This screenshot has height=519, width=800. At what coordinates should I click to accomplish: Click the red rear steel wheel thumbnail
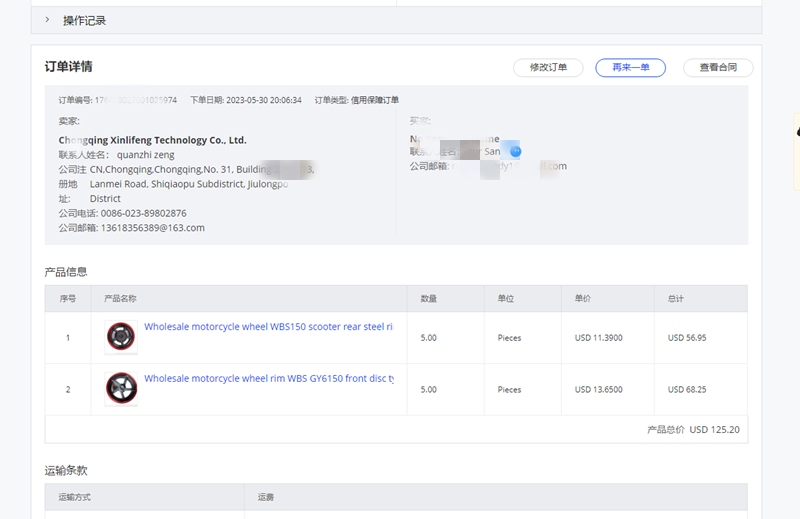pos(121,338)
